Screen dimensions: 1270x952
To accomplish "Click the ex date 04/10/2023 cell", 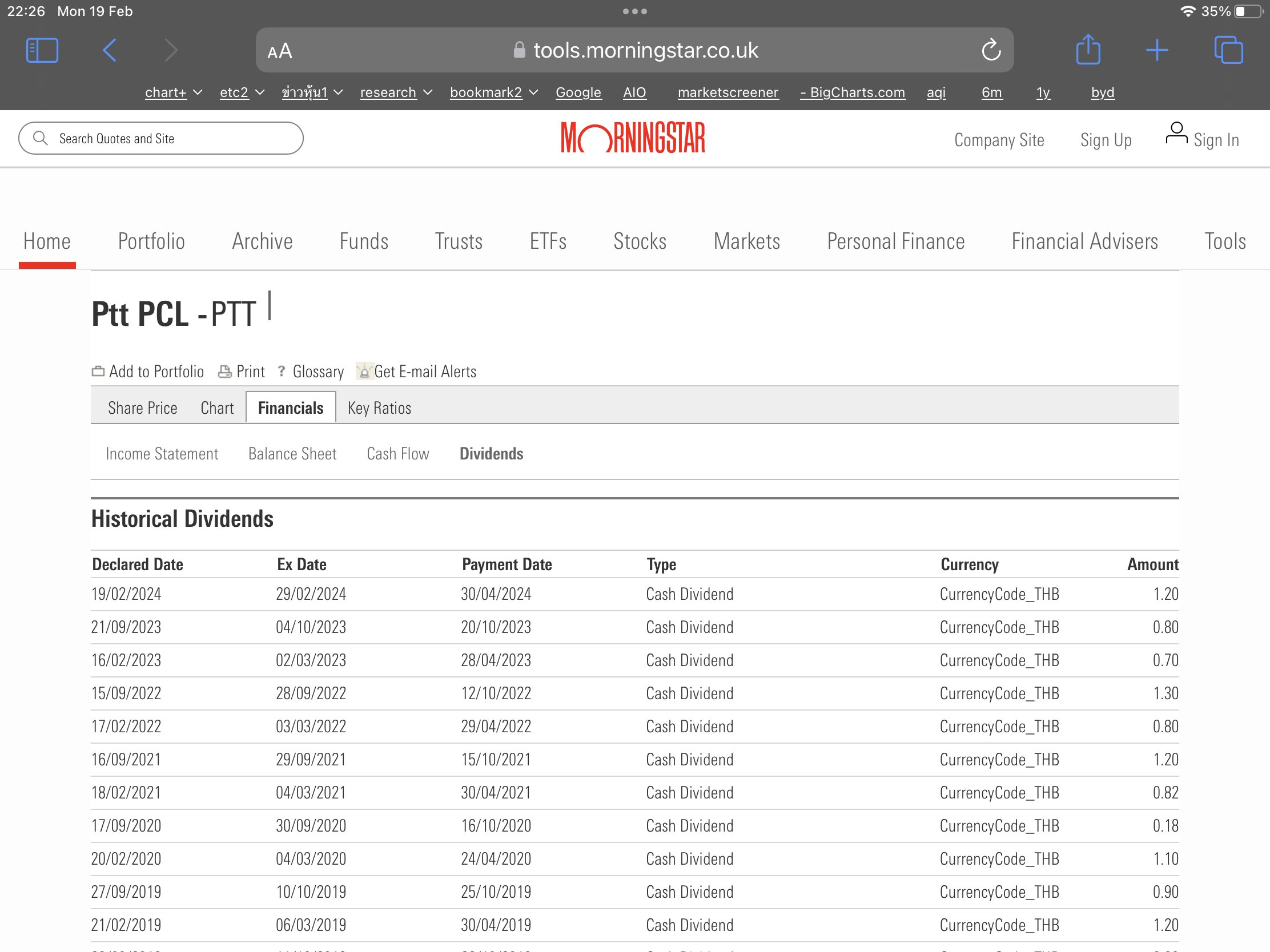I will pos(311,627).
